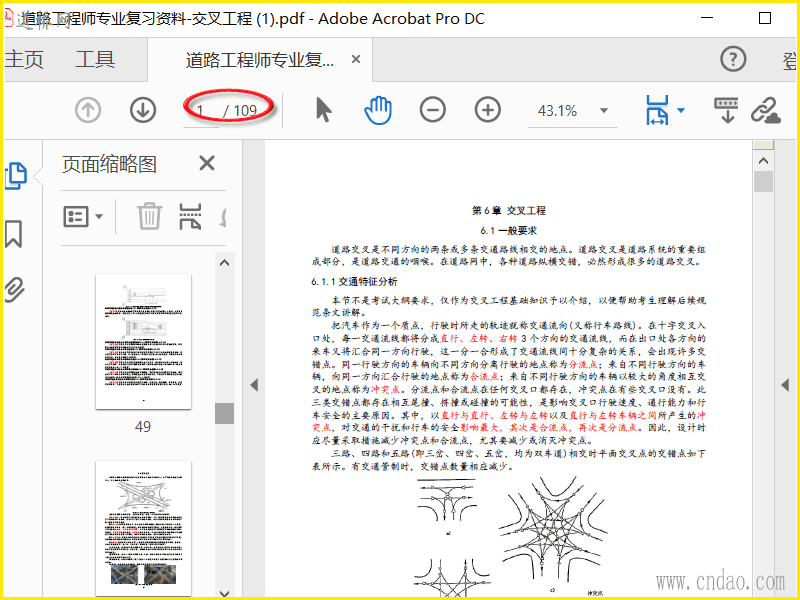Click the 109 total pages label

tap(245, 111)
